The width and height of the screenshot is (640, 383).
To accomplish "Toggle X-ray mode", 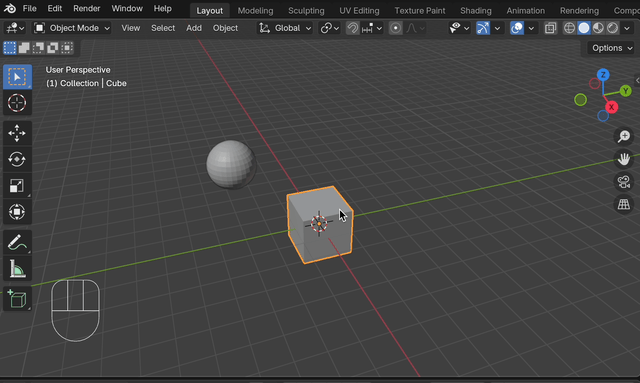I will (550, 28).
